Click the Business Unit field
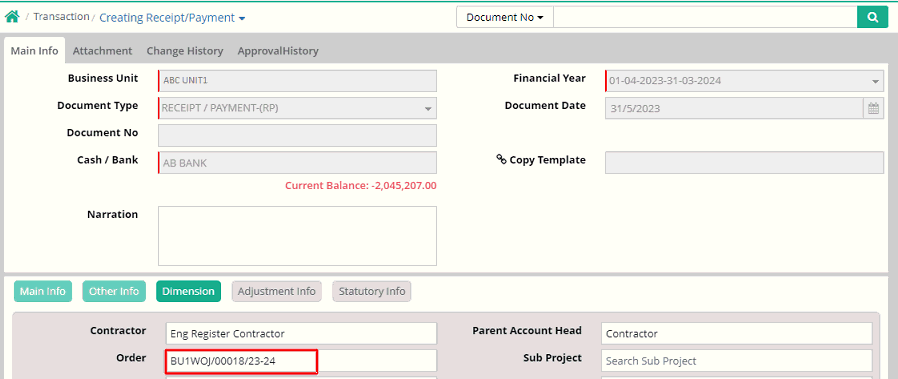898x379 pixels. pos(297,81)
